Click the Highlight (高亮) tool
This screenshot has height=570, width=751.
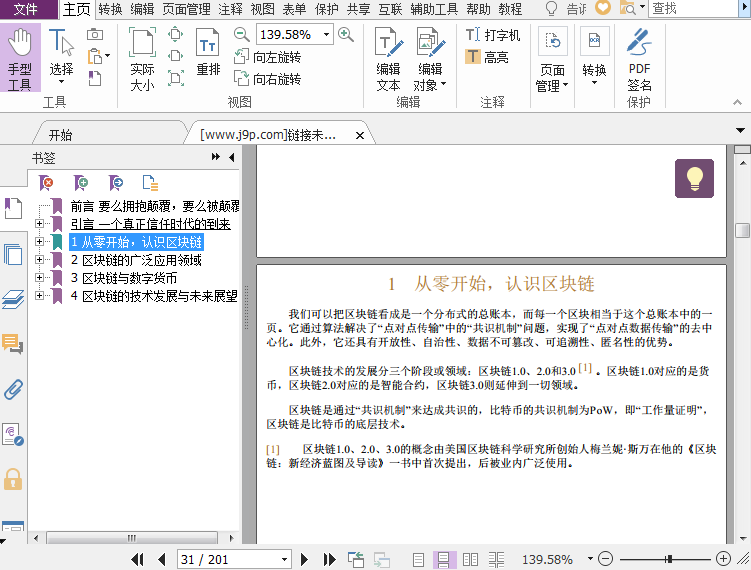tap(487, 57)
